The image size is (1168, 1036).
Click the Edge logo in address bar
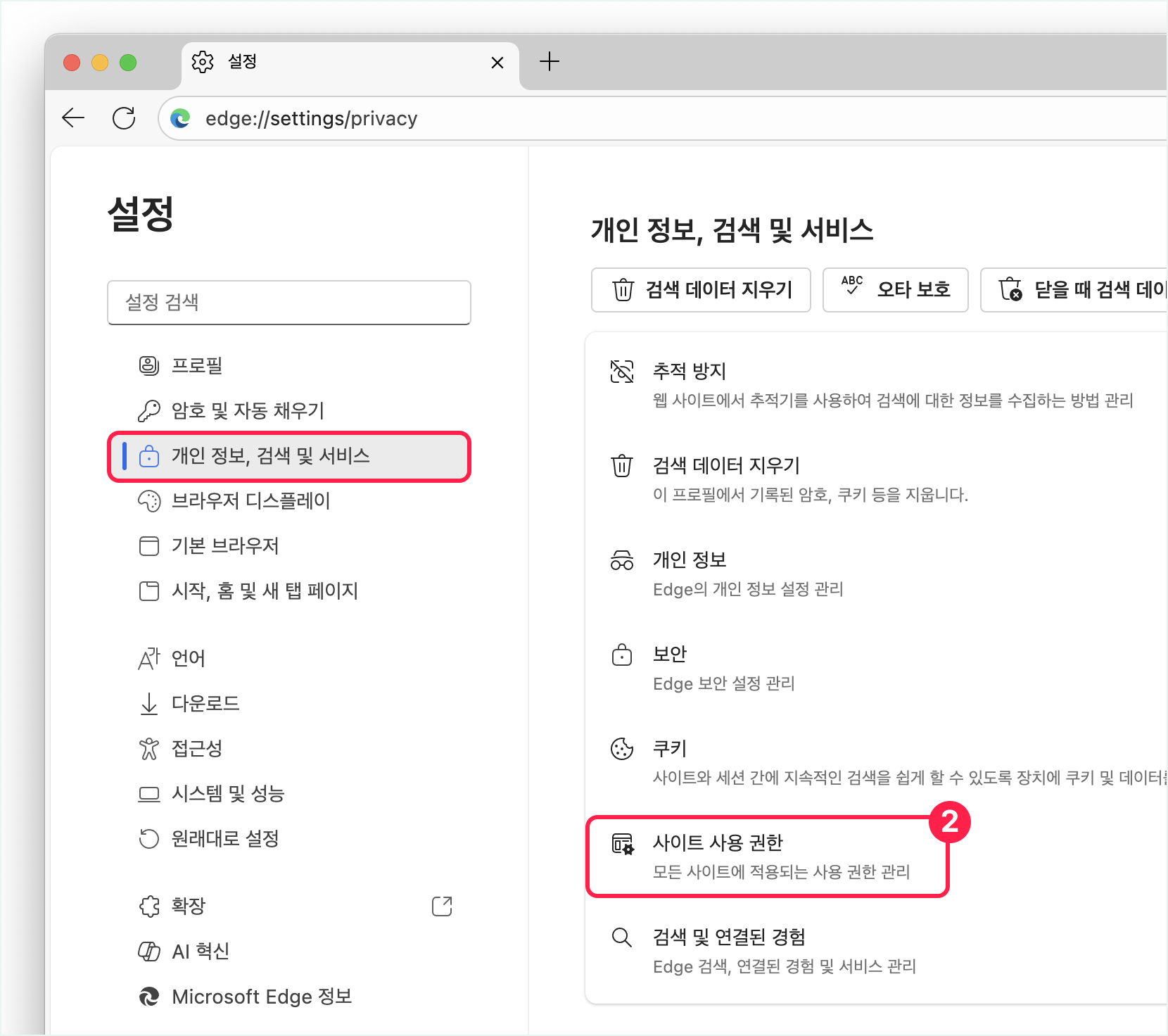pos(181,118)
